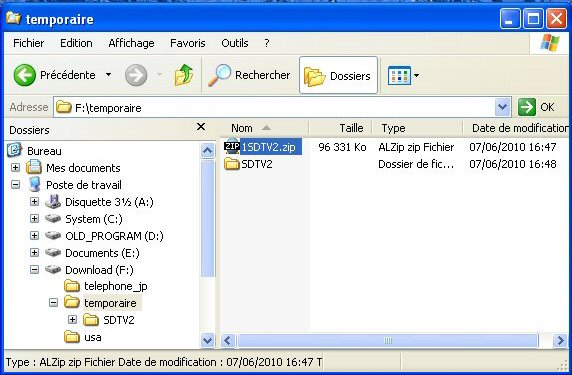Open the Edition menu
This screenshot has width=572, height=375.
pos(76,43)
